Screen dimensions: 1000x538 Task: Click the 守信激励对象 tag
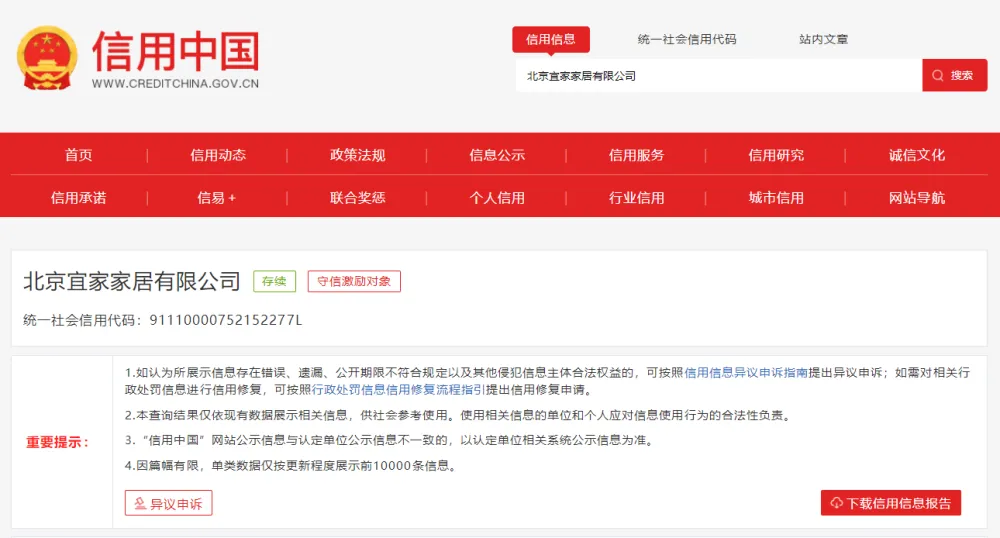pyautogui.click(x=354, y=281)
